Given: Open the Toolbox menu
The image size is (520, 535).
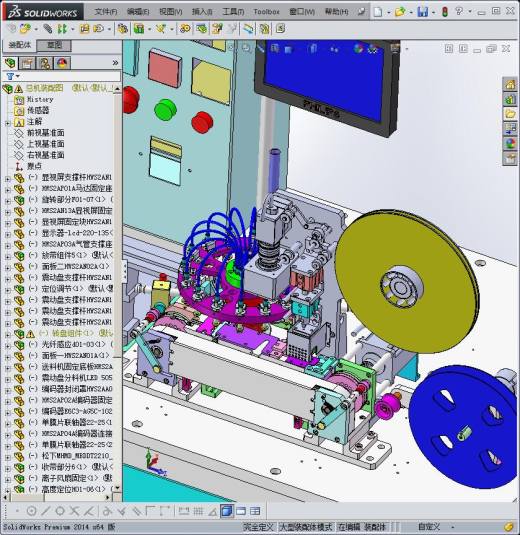Looking at the screenshot, I should pyautogui.click(x=266, y=12).
